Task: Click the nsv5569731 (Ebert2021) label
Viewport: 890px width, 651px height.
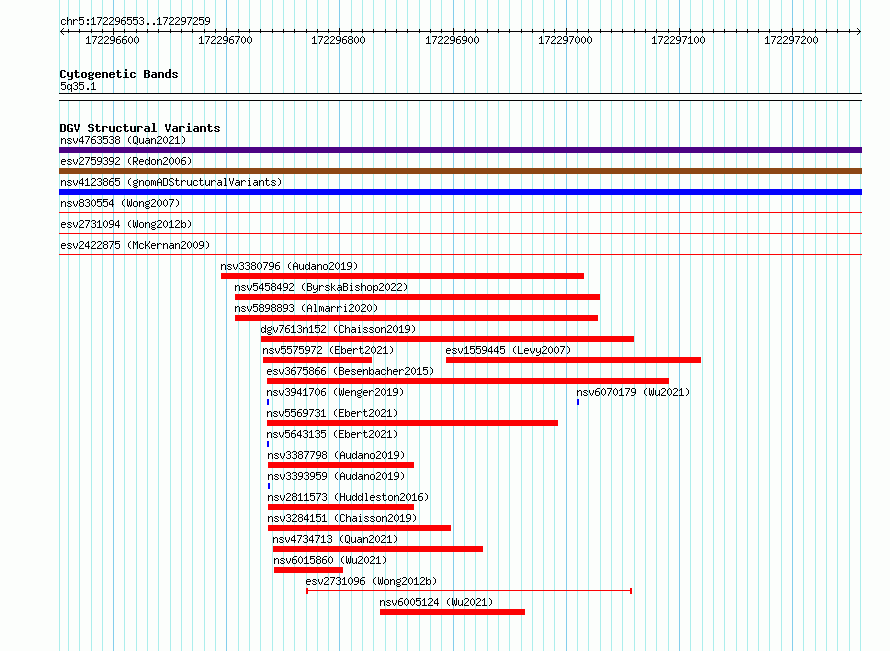Action: pos(332,413)
